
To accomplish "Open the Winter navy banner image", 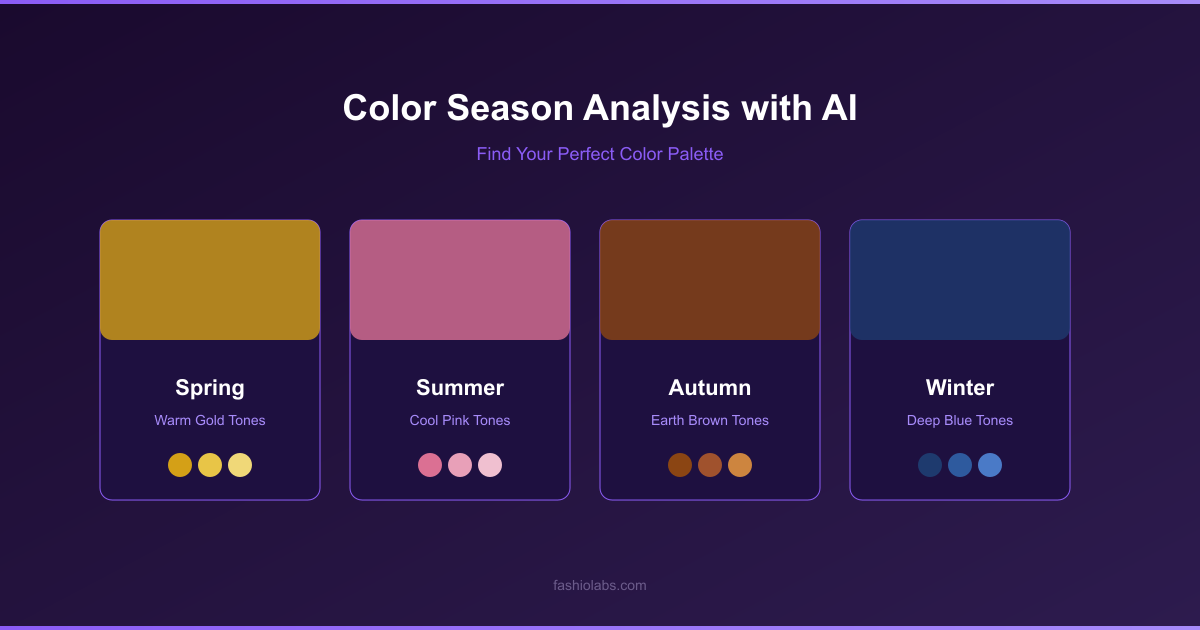I will point(960,280).
